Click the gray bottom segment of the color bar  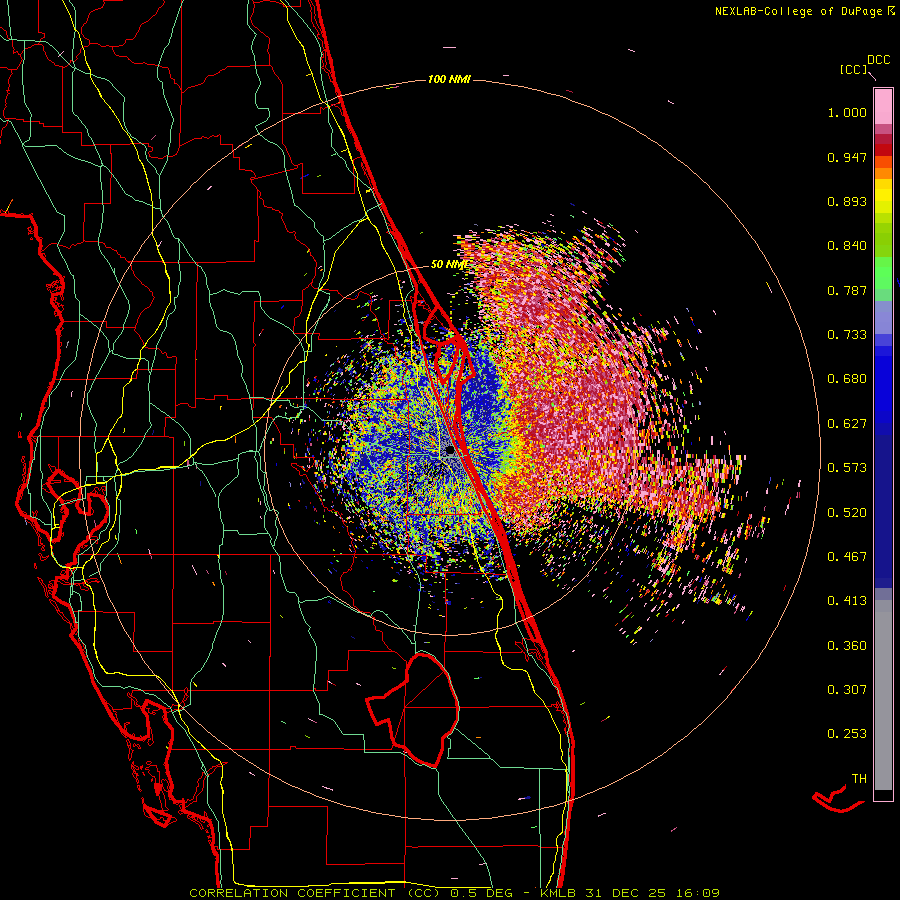[883, 695]
